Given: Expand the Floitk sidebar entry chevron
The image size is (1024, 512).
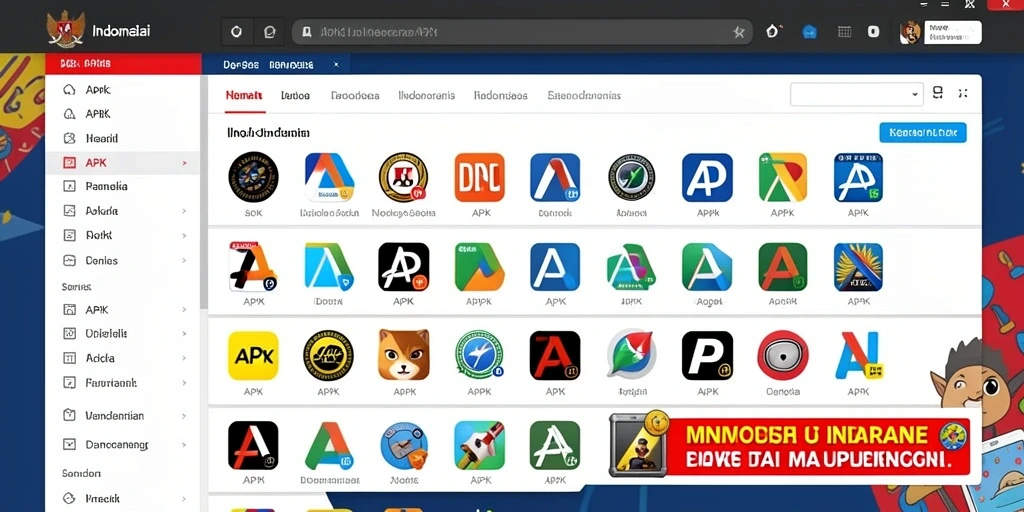Looking at the screenshot, I should pos(184,235).
